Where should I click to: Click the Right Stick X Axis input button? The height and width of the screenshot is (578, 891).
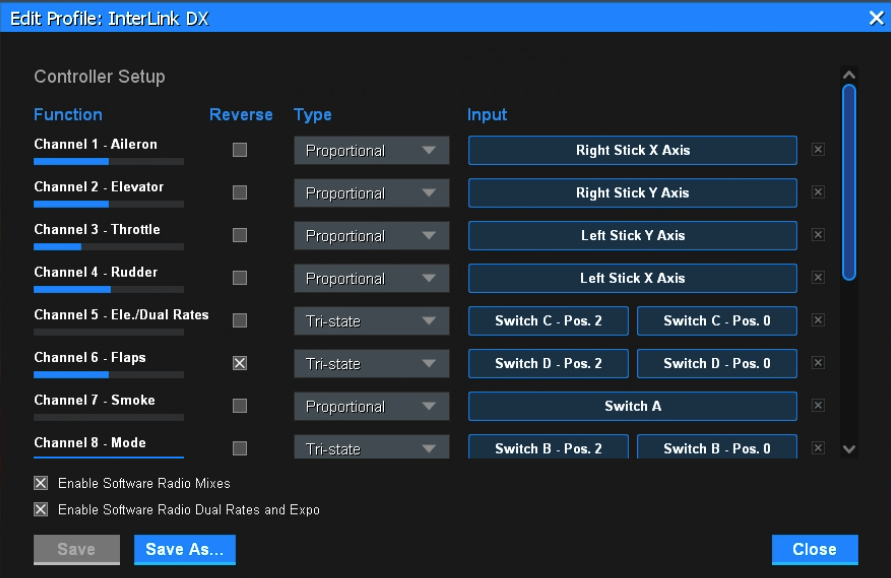(x=632, y=150)
